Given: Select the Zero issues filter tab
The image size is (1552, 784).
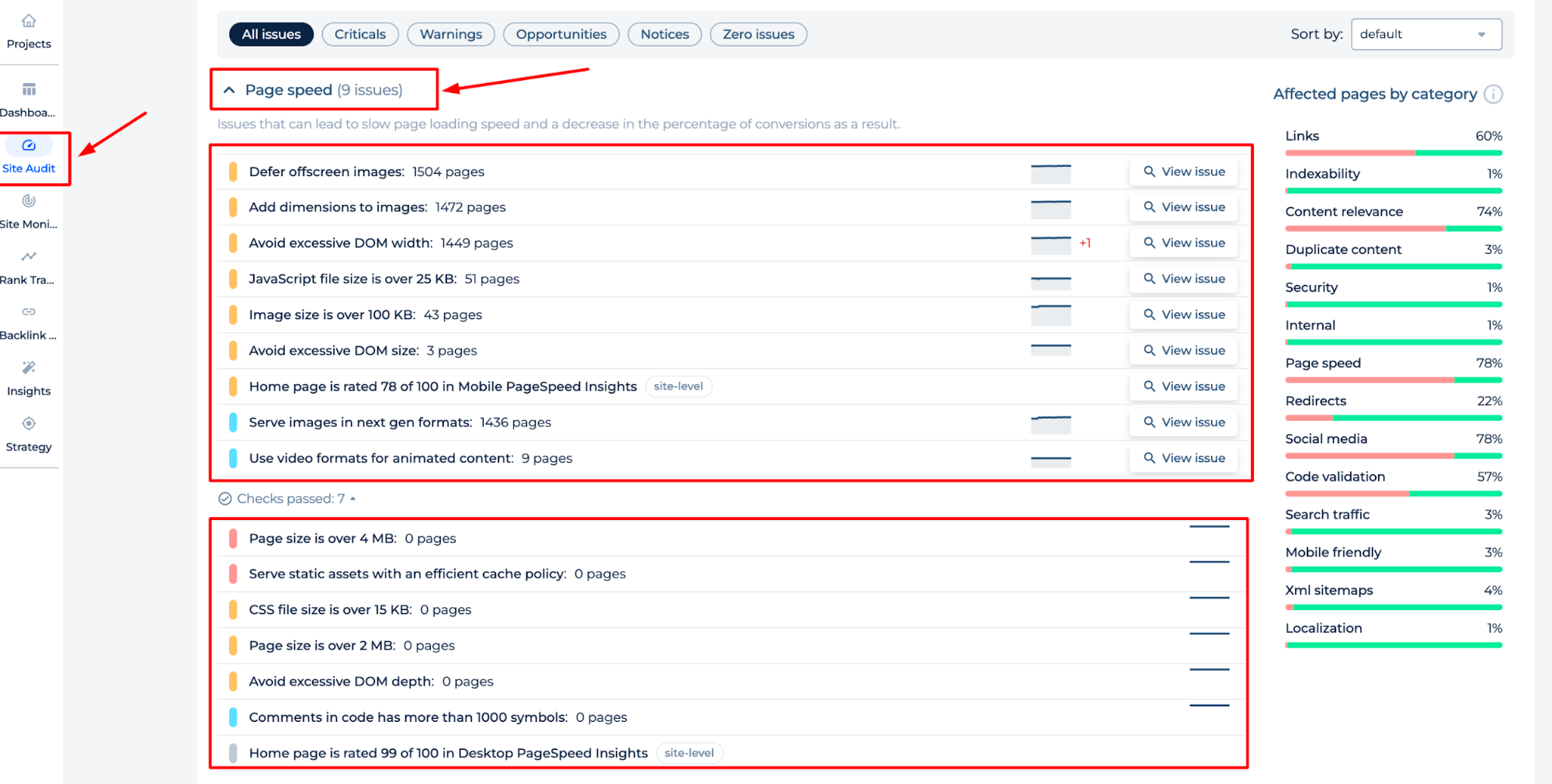Looking at the screenshot, I should [x=759, y=34].
